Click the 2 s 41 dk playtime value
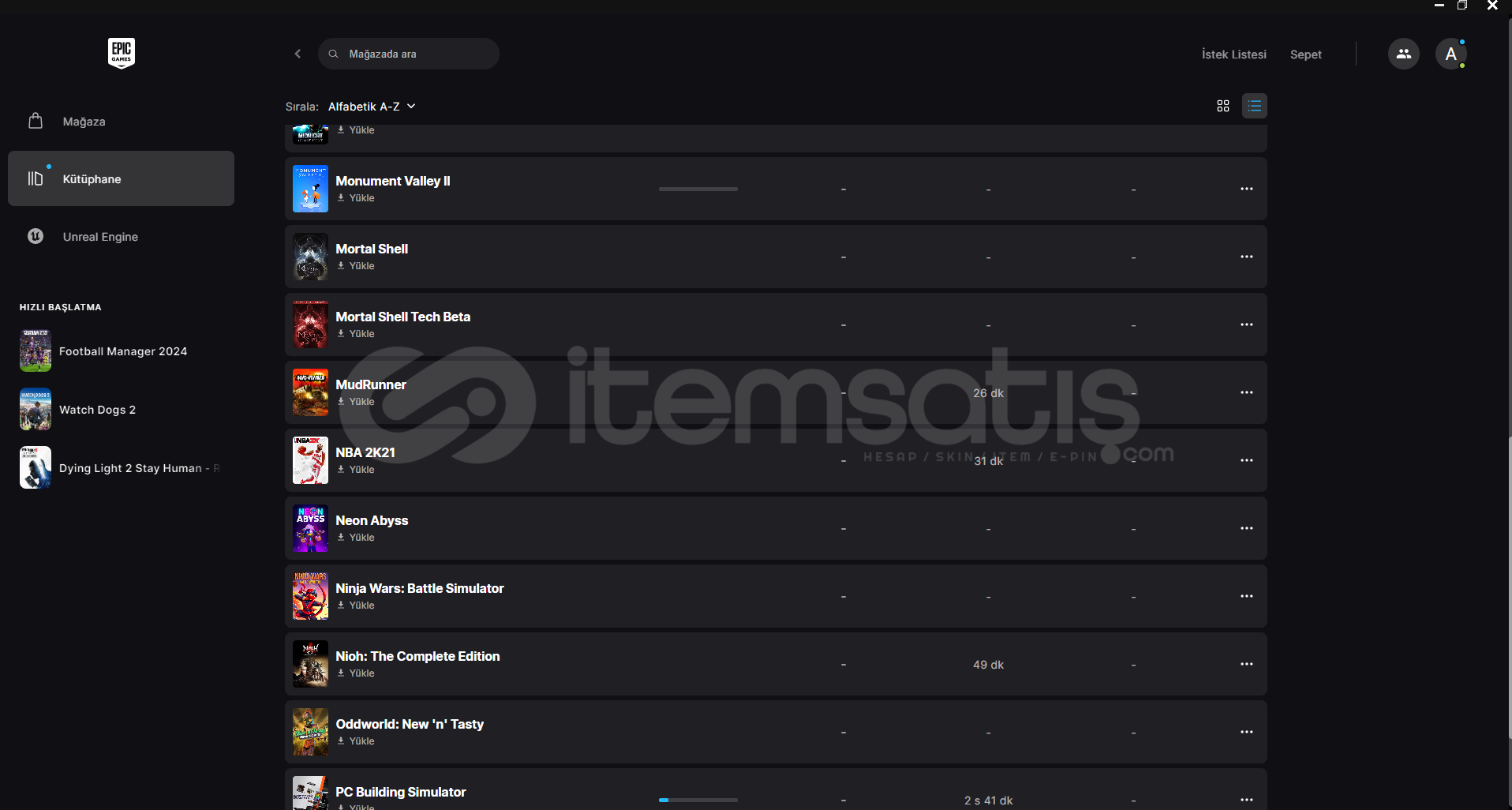The height and width of the screenshot is (810, 1512). (x=988, y=801)
